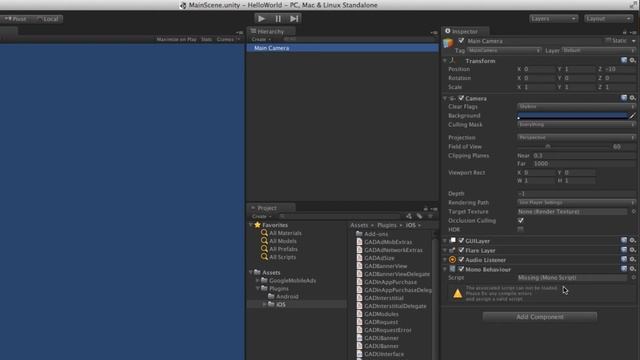The image size is (640, 360).
Task: Click the background color eyedropper icon
Action: pos(632,116)
